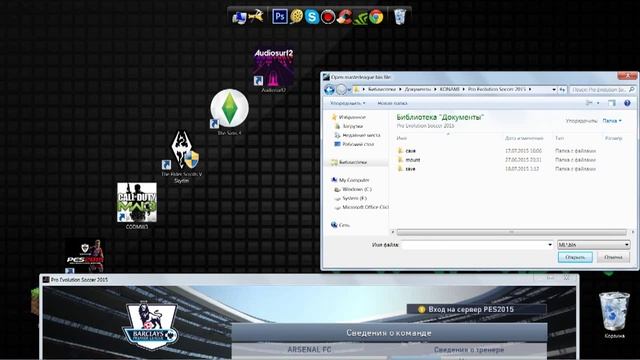Screen dimensions: 640x360
Task: Click the Отмена button
Action: pyautogui.click(x=613, y=257)
